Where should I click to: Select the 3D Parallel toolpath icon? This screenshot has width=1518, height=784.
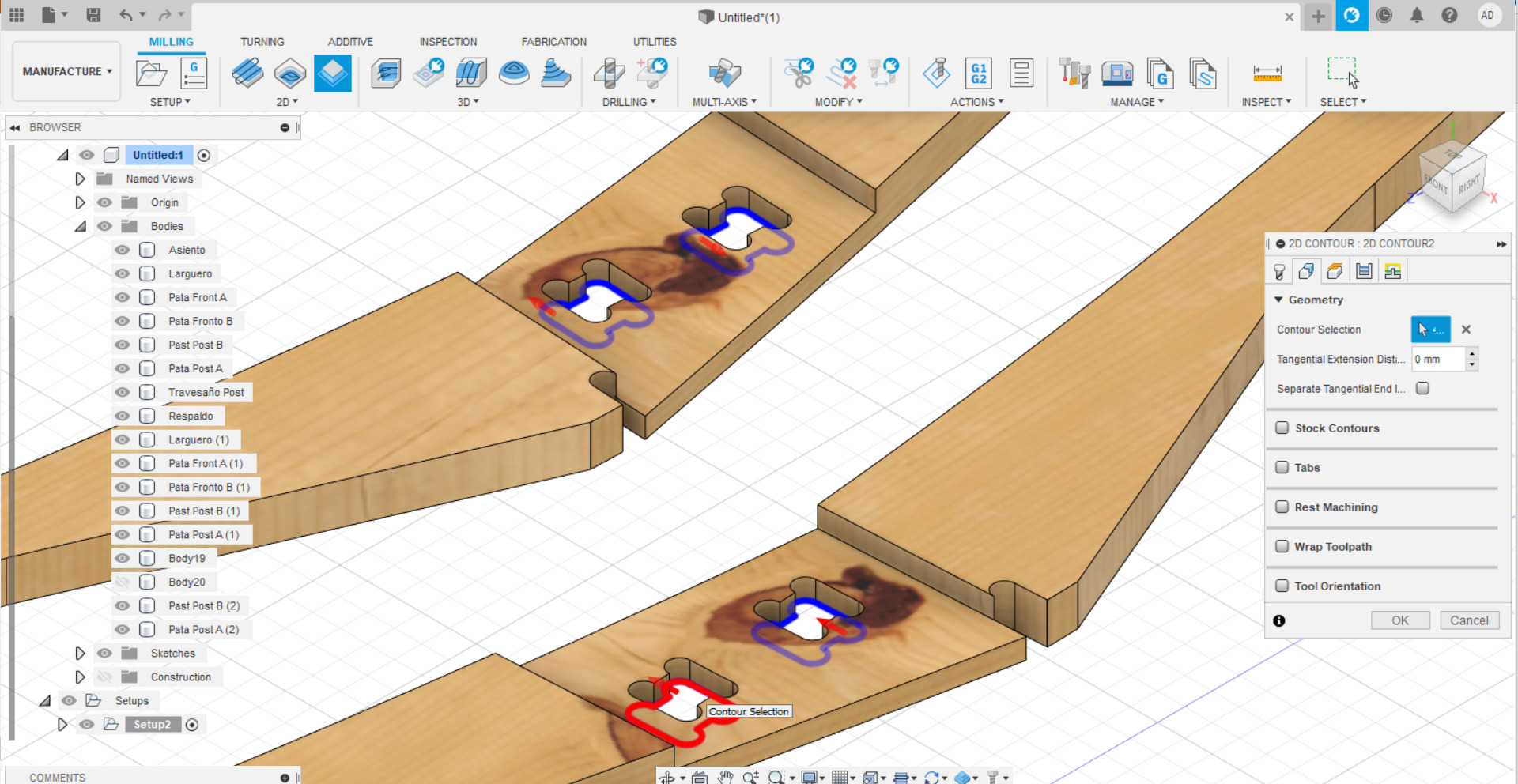[471, 74]
